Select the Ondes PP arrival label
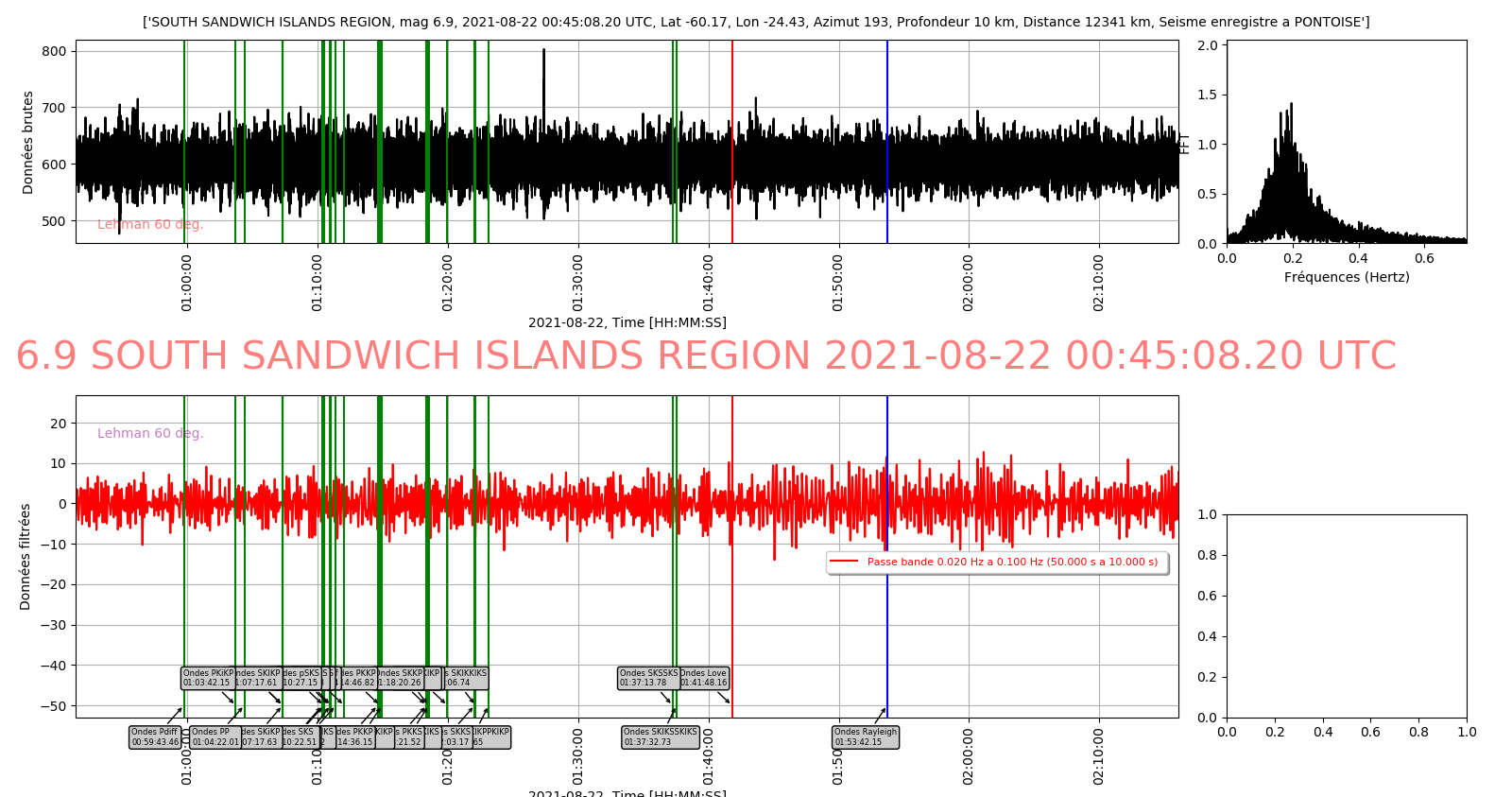The width and height of the screenshot is (1512, 797). [x=215, y=737]
